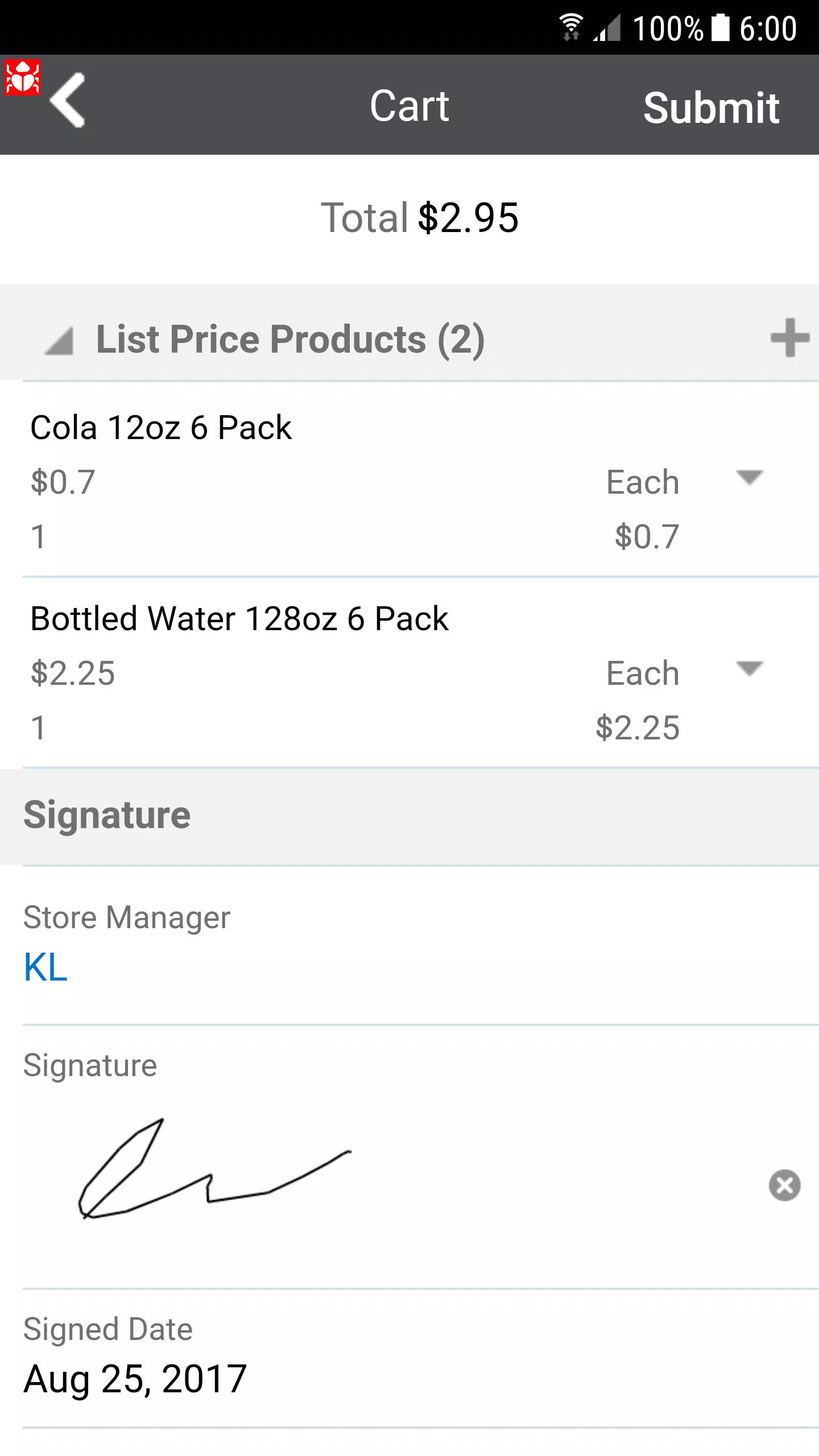Open the red bug debug icon

[x=23, y=77]
